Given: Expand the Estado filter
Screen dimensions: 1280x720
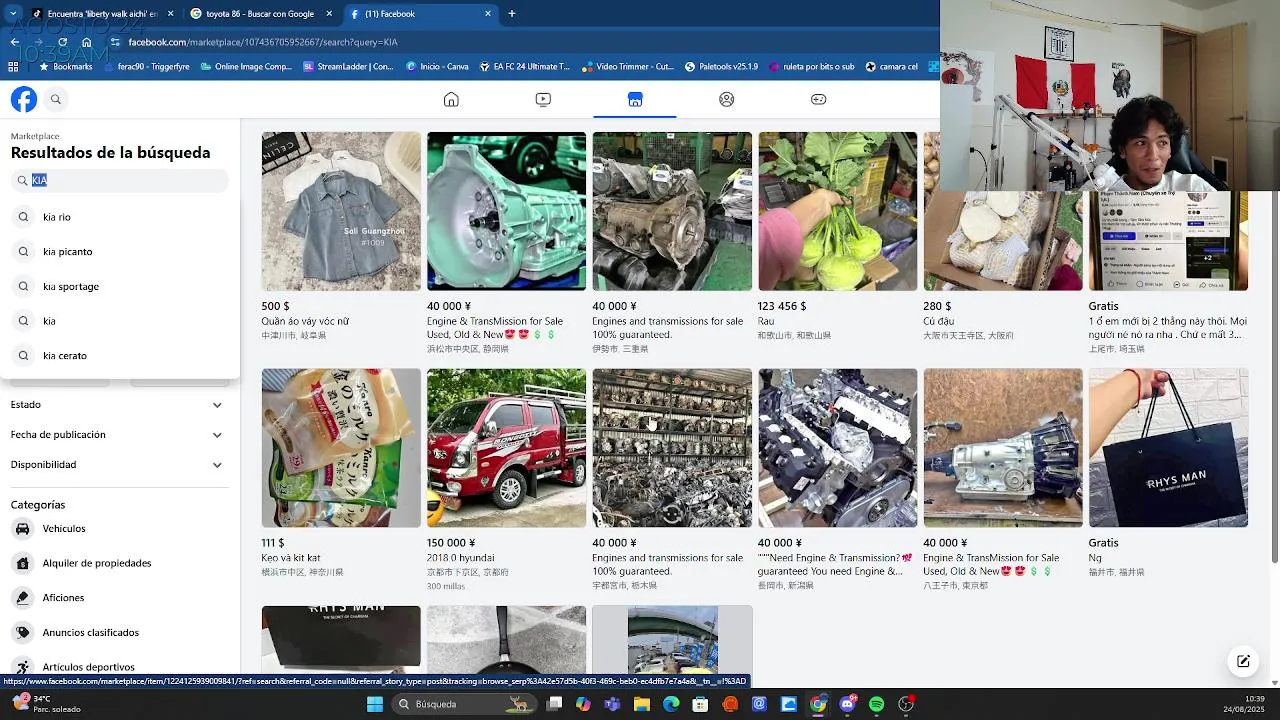Looking at the screenshot, I should (116, 405).
